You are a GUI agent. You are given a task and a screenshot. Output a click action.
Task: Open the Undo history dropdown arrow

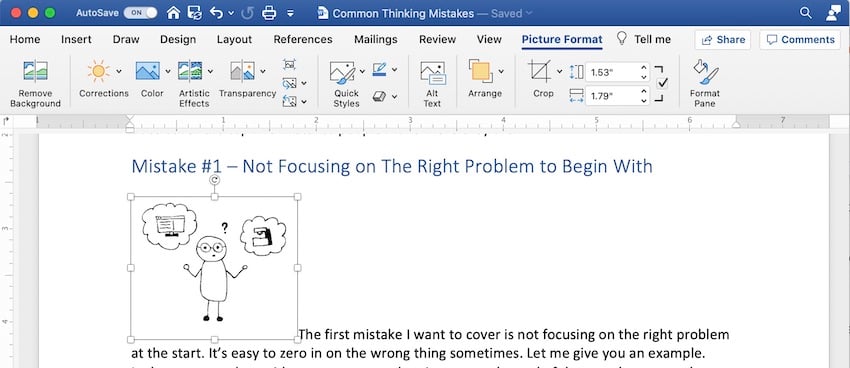coord(231,13)
